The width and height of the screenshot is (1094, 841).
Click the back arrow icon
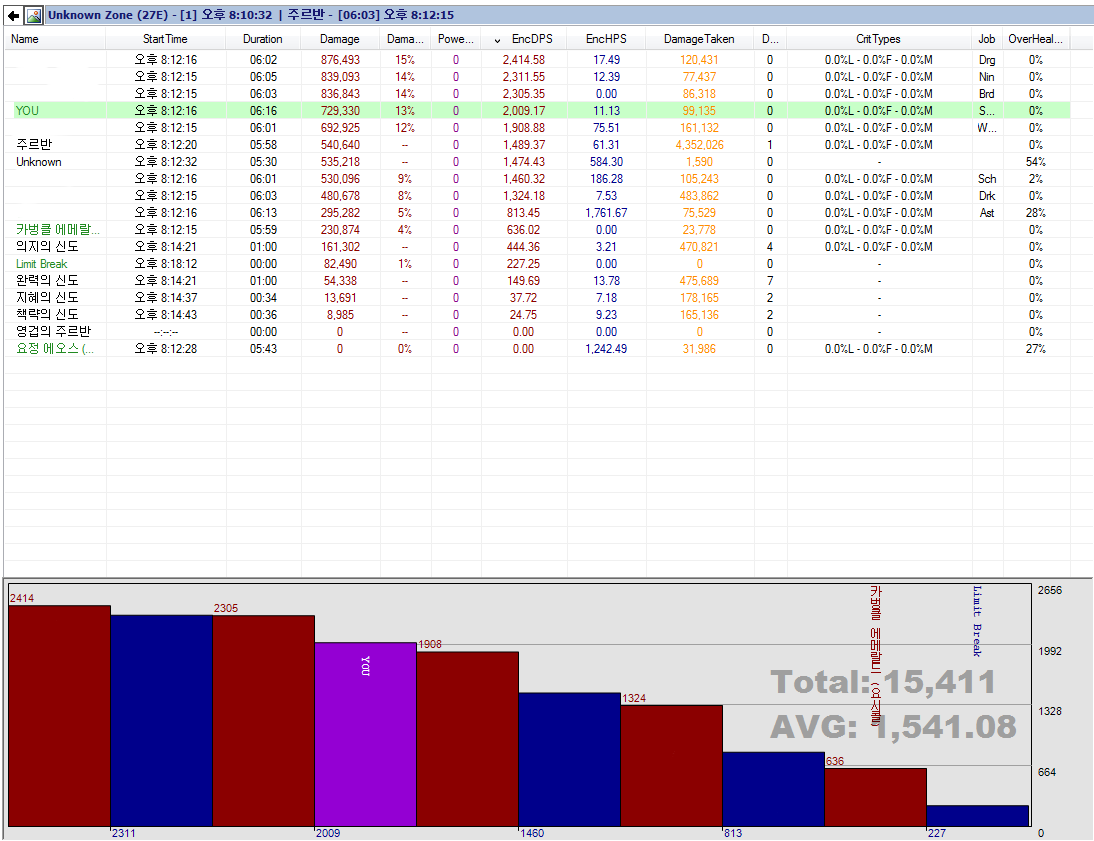pyautogui.click(x=13, y=15)
